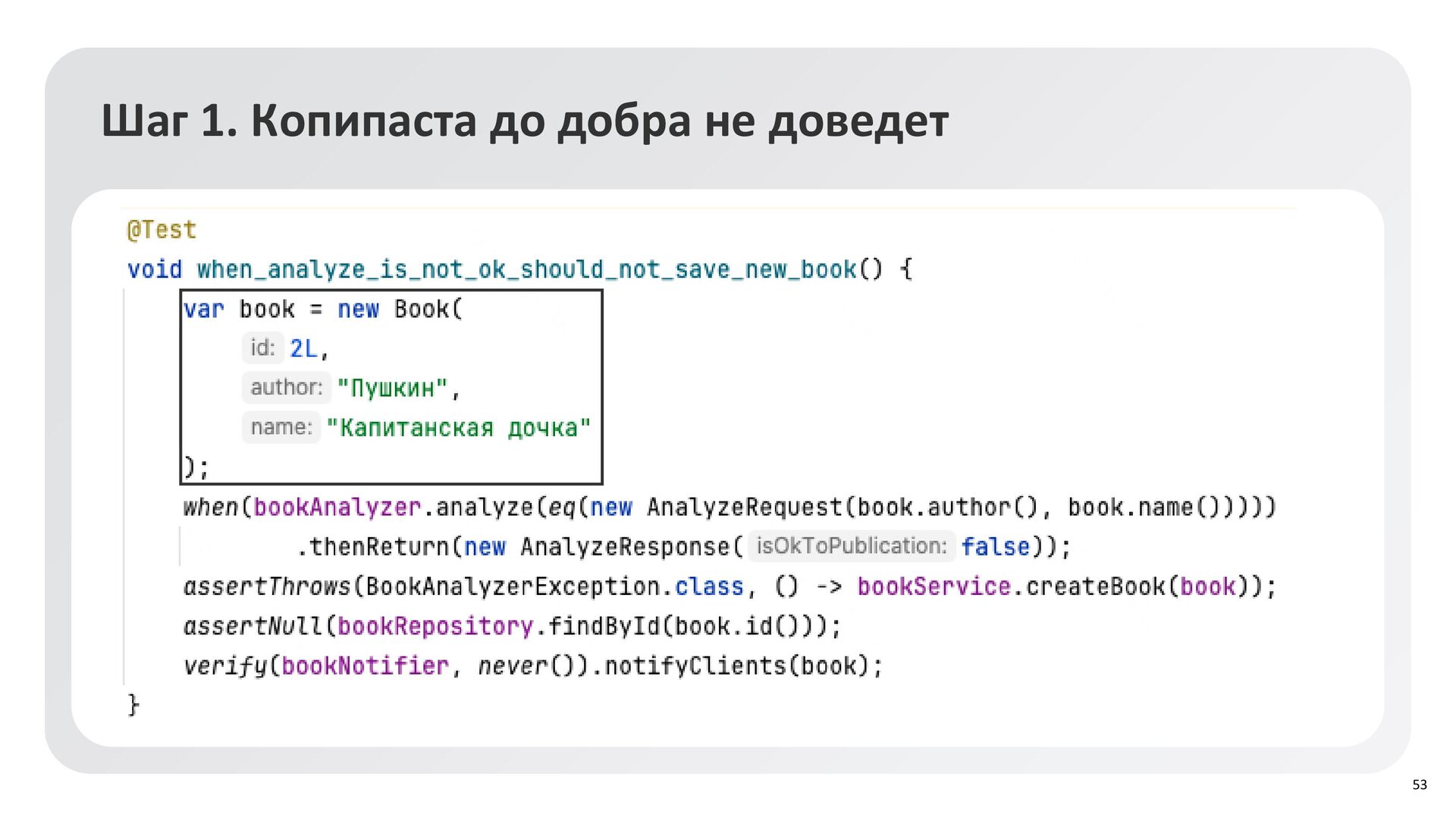Click the "Капитанская дочка" string literal
Screen dimensions: 1456x821
click(x=458, y=428)
